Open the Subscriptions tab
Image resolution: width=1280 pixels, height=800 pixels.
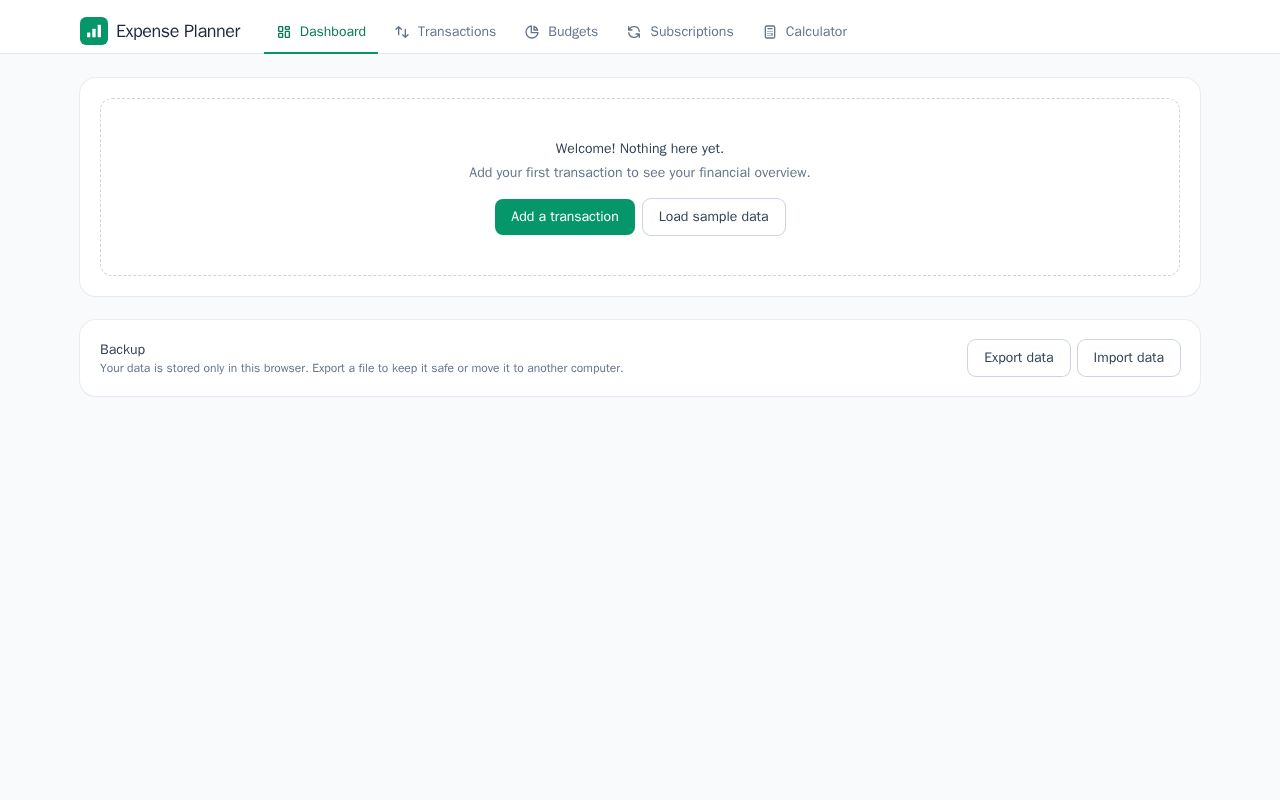[680, 32]
